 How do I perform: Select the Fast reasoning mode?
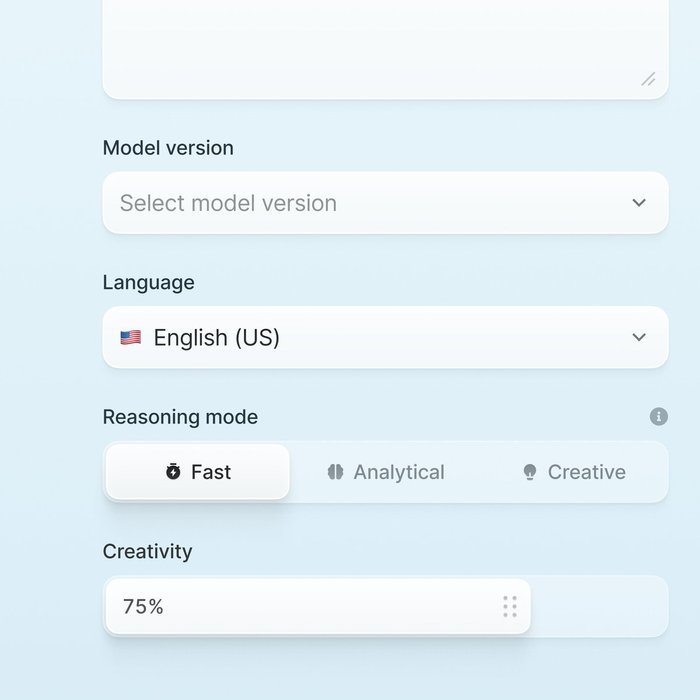click(x=198, y=472)
